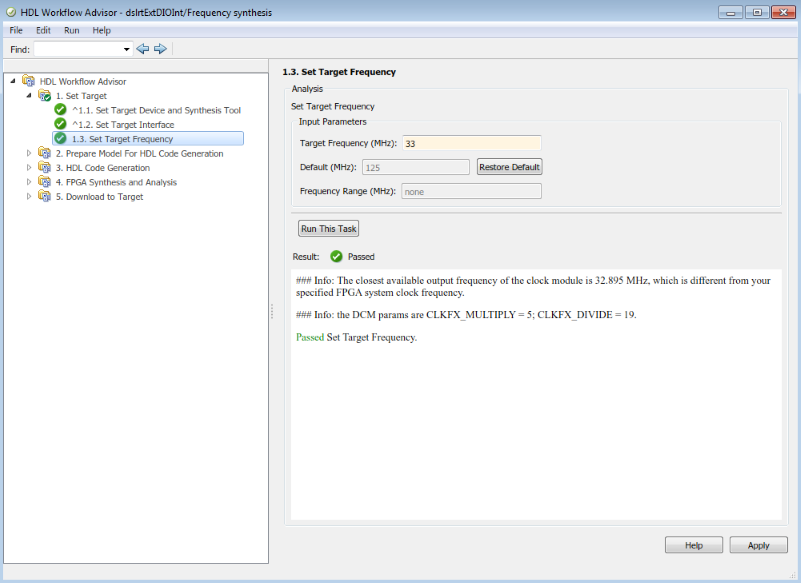This screenshot has height=583, width=801.
Task: Click folder icon of Download to Target
Action: (44, 196)
